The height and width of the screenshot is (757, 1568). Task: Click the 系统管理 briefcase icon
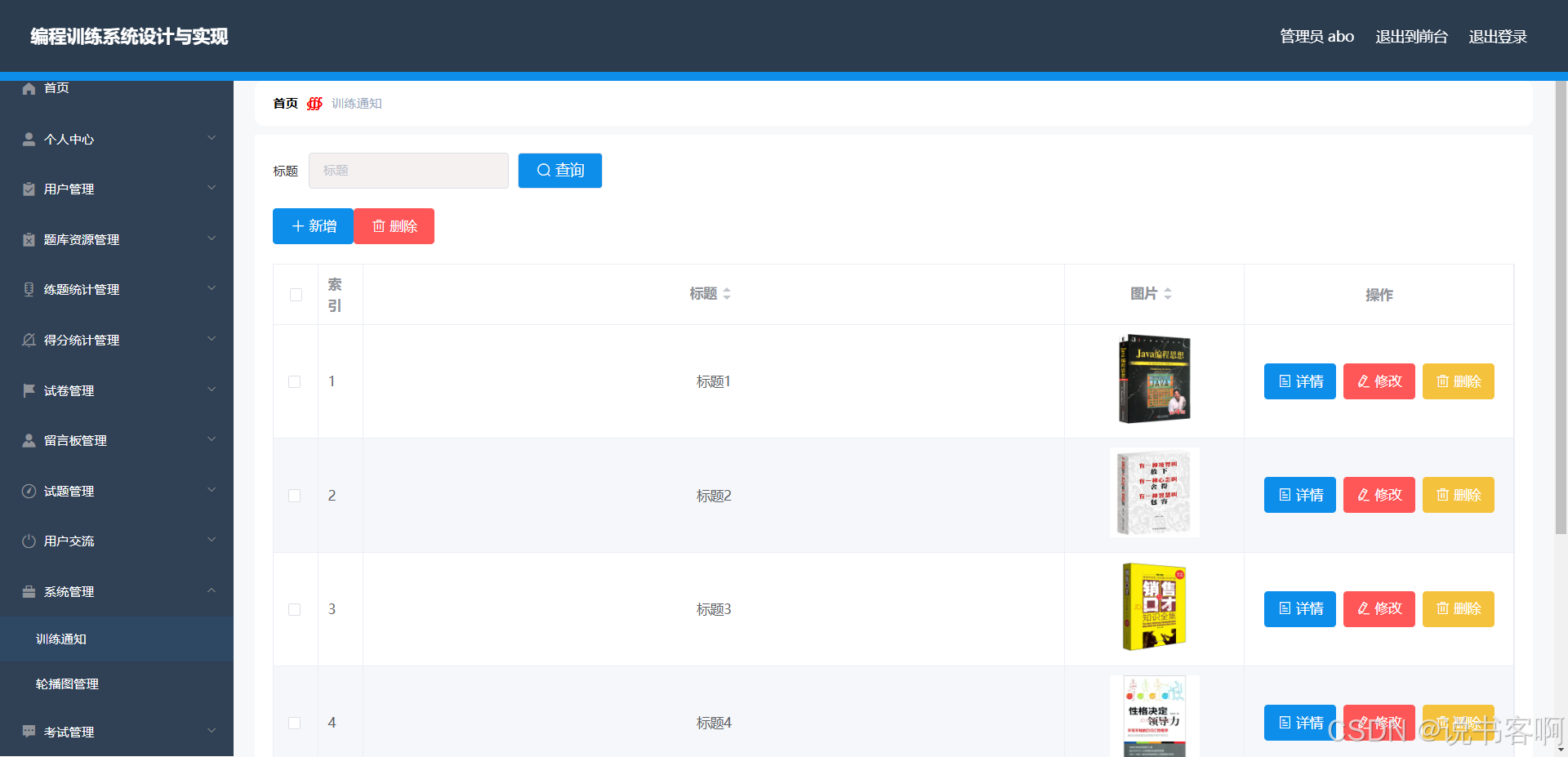click(29, 591)
